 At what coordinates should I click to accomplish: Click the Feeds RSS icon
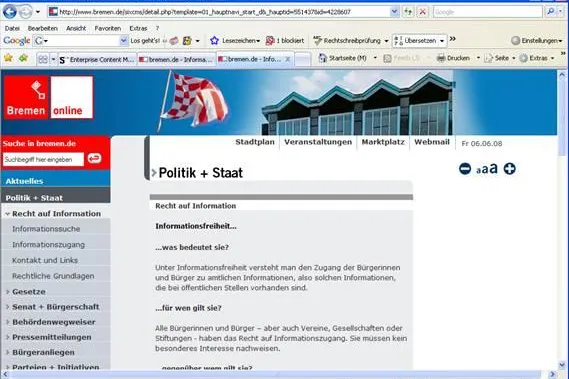tap(388, 58)
